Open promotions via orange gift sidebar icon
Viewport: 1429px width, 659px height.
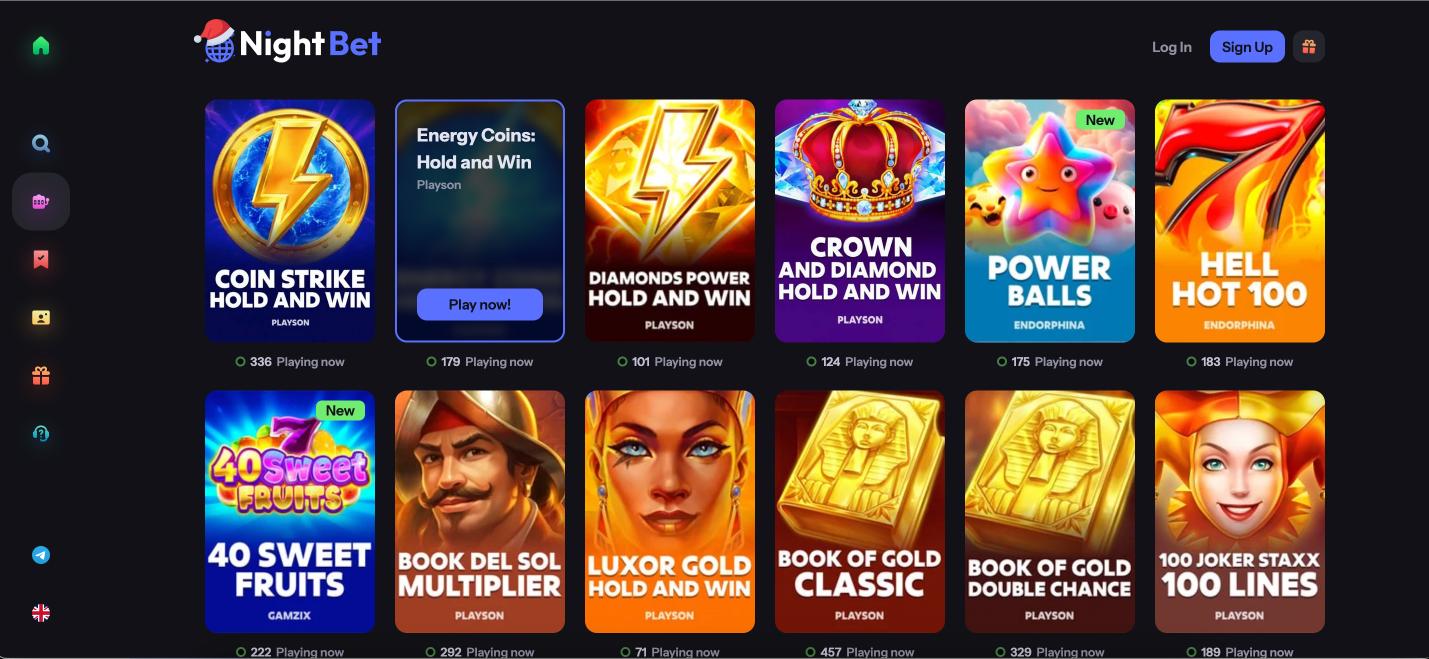(41, 376)
